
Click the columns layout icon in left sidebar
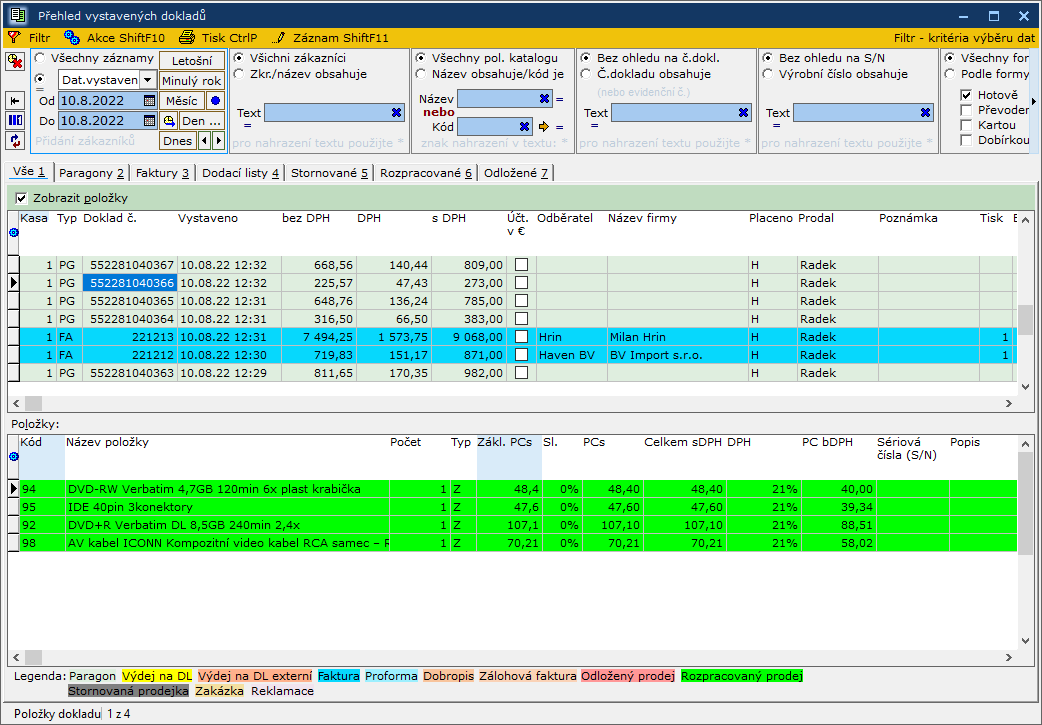[16, 121]
